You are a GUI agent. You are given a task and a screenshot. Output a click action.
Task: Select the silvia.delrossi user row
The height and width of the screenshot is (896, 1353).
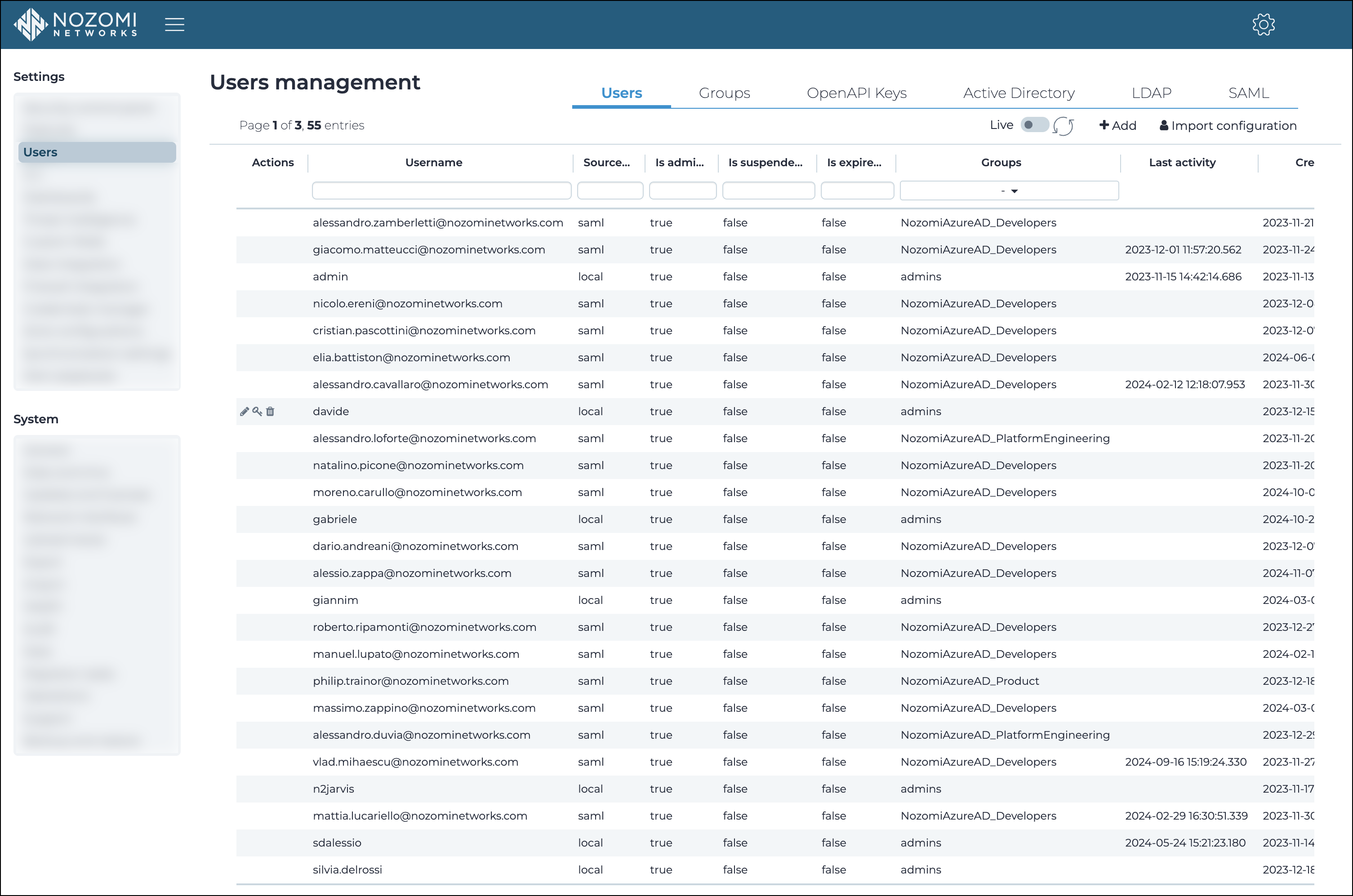[775, 870]
